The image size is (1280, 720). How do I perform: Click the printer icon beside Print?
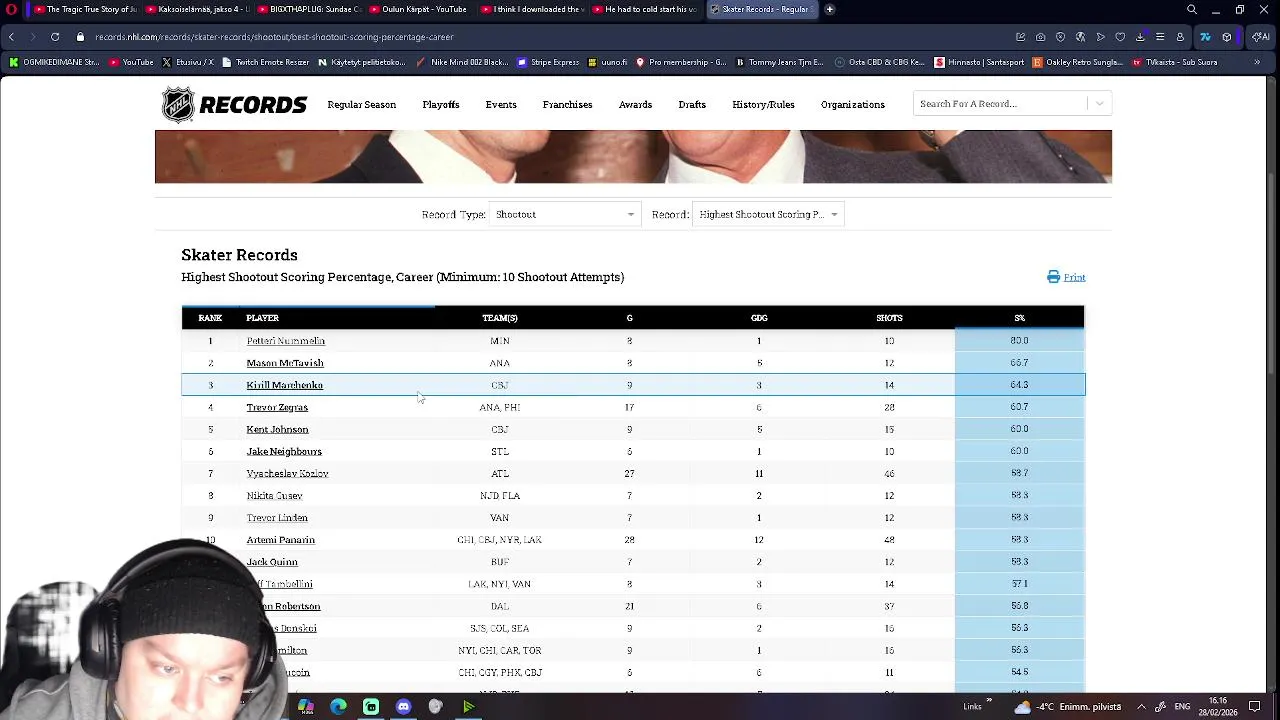(x=1053, y=277)
